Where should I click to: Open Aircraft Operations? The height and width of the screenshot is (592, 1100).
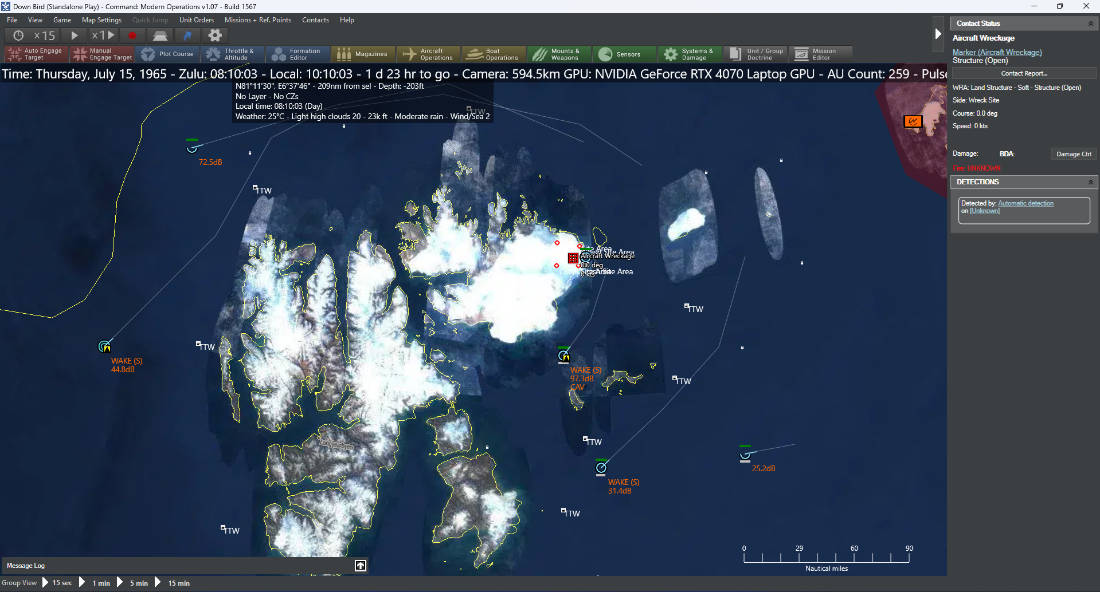click(x=428, y=54)
